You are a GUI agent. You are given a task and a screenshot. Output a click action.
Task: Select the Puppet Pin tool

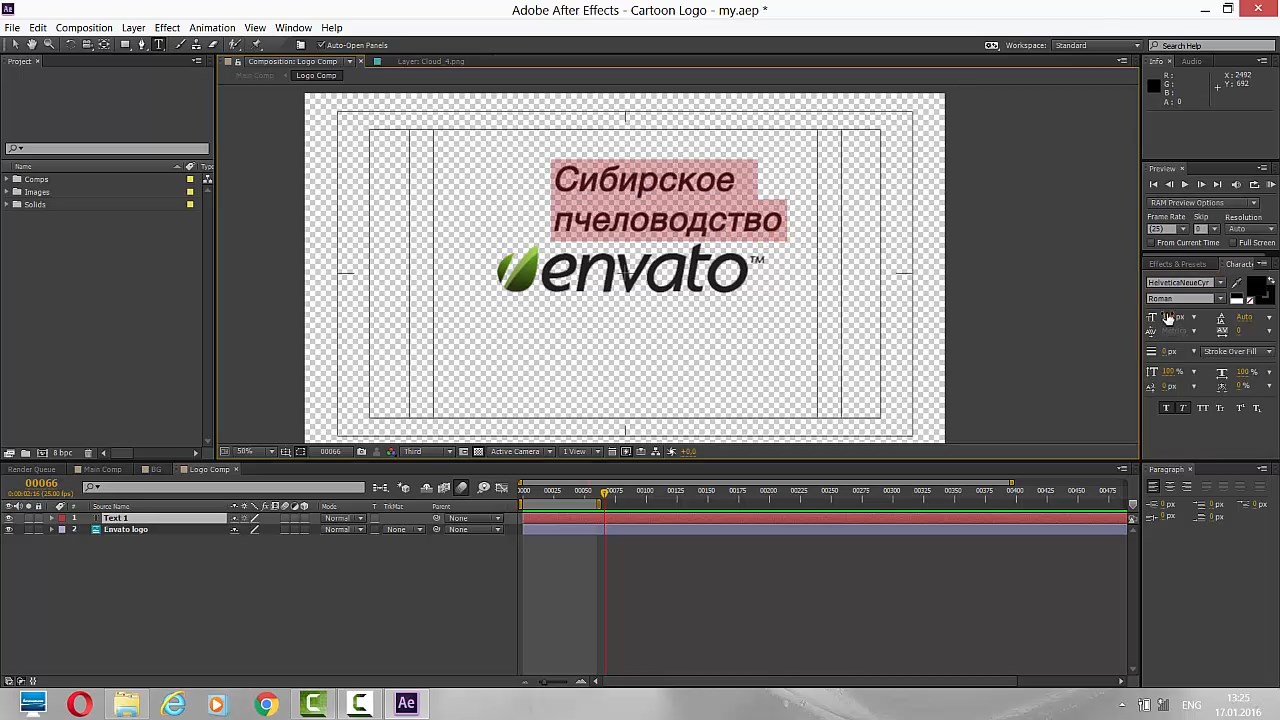tap(256, 45)
